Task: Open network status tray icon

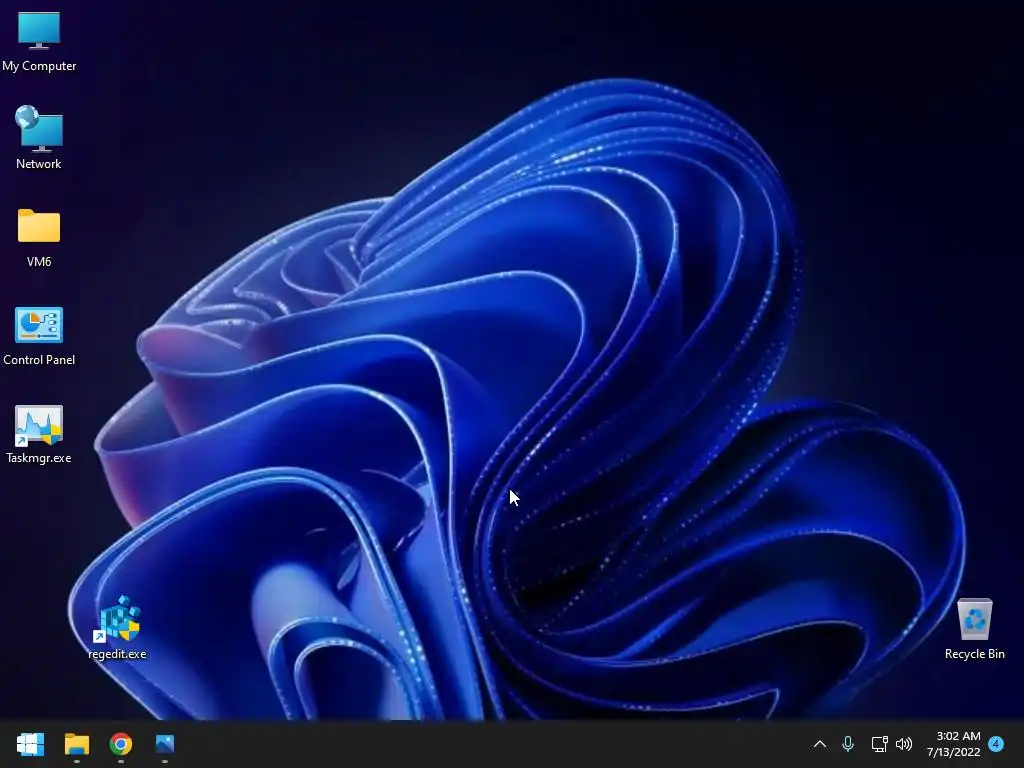Action: [x=879, y=744]
